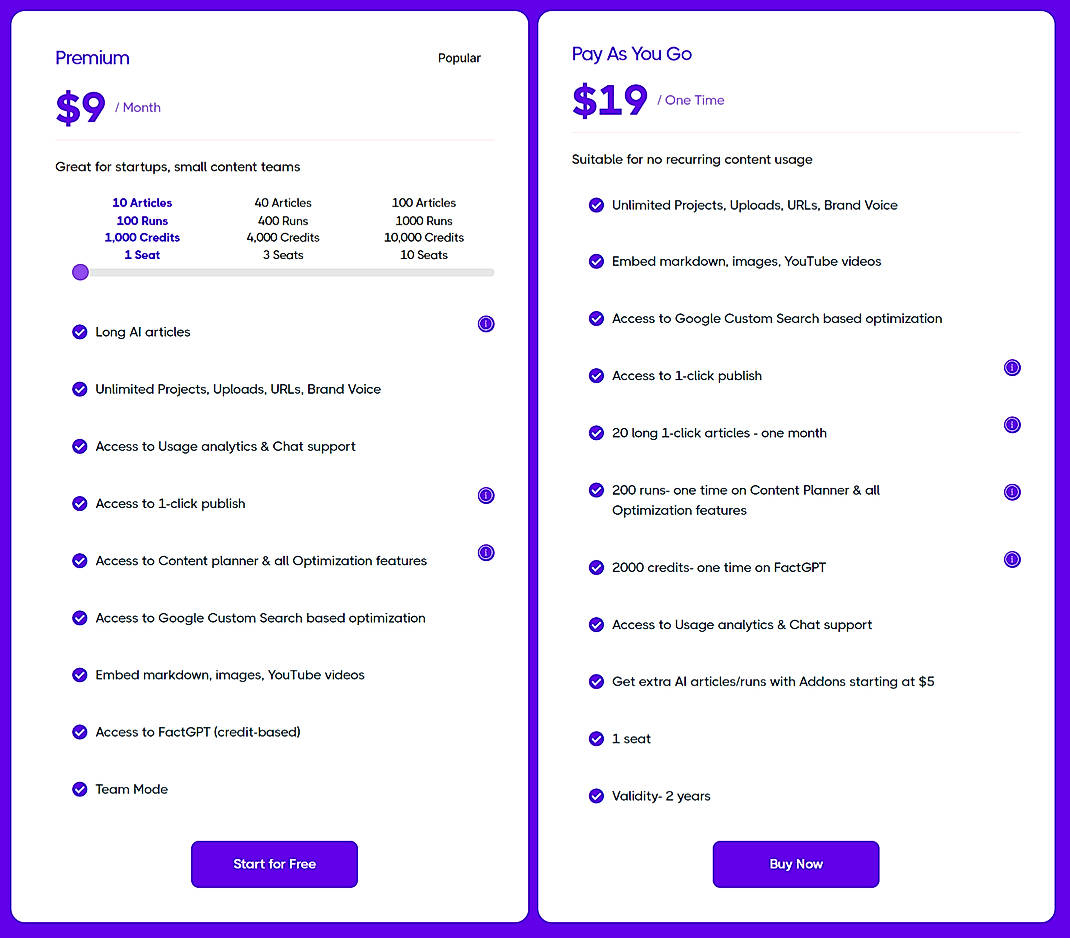Click the info icon next to 20 long 1-click articles
The height and width of the screenshot is (938, 1070).
pos(1012,425)
